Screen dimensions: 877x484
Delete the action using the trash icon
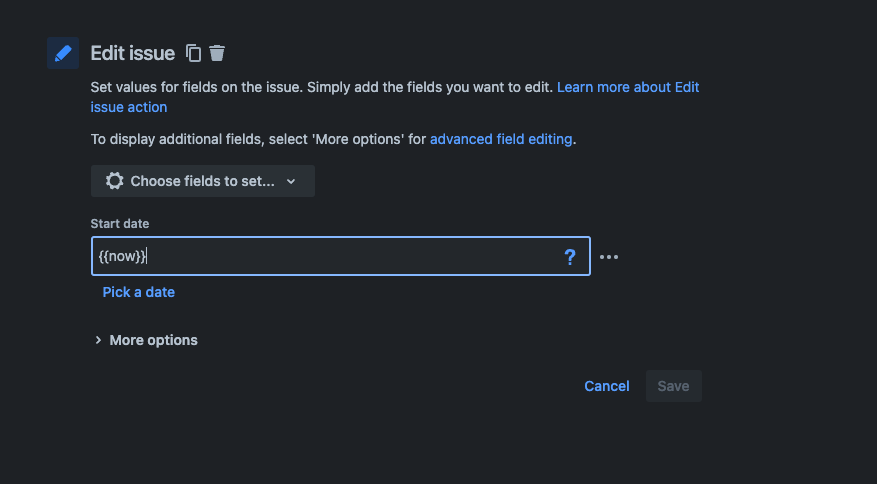(217, 53)
